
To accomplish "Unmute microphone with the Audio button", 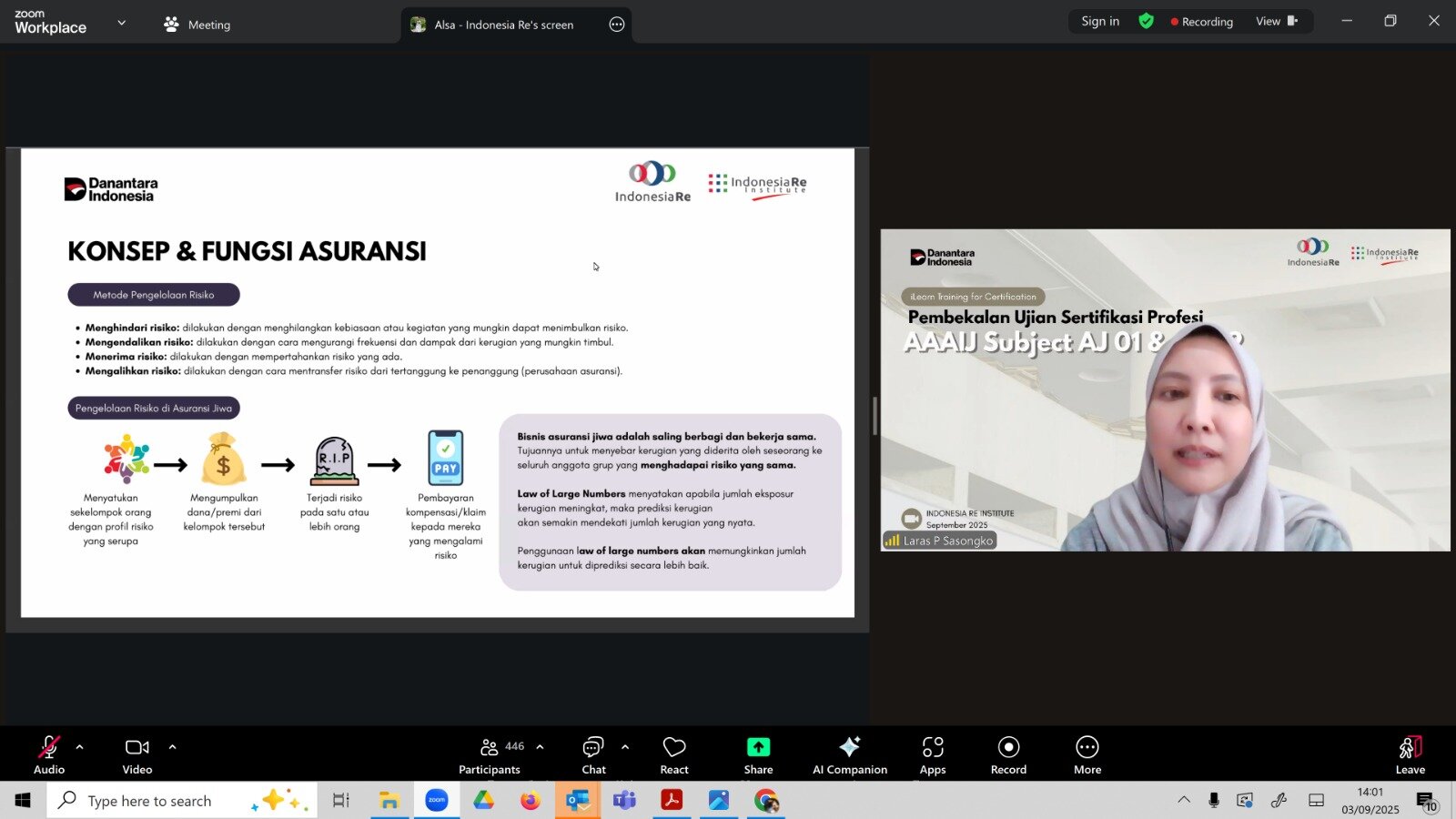I will [49, 754].
